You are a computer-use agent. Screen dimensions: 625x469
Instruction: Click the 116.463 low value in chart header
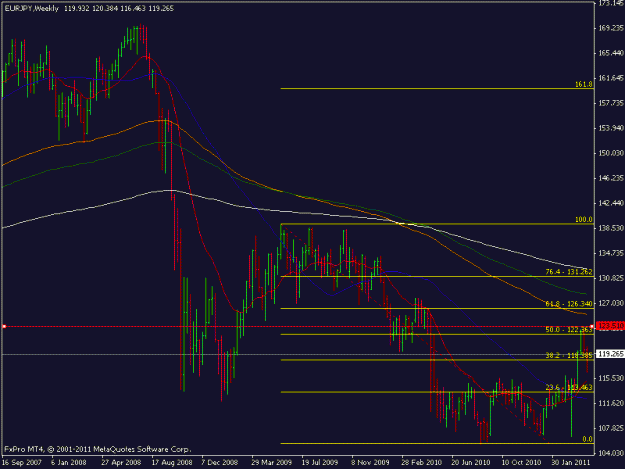(133, 8)
